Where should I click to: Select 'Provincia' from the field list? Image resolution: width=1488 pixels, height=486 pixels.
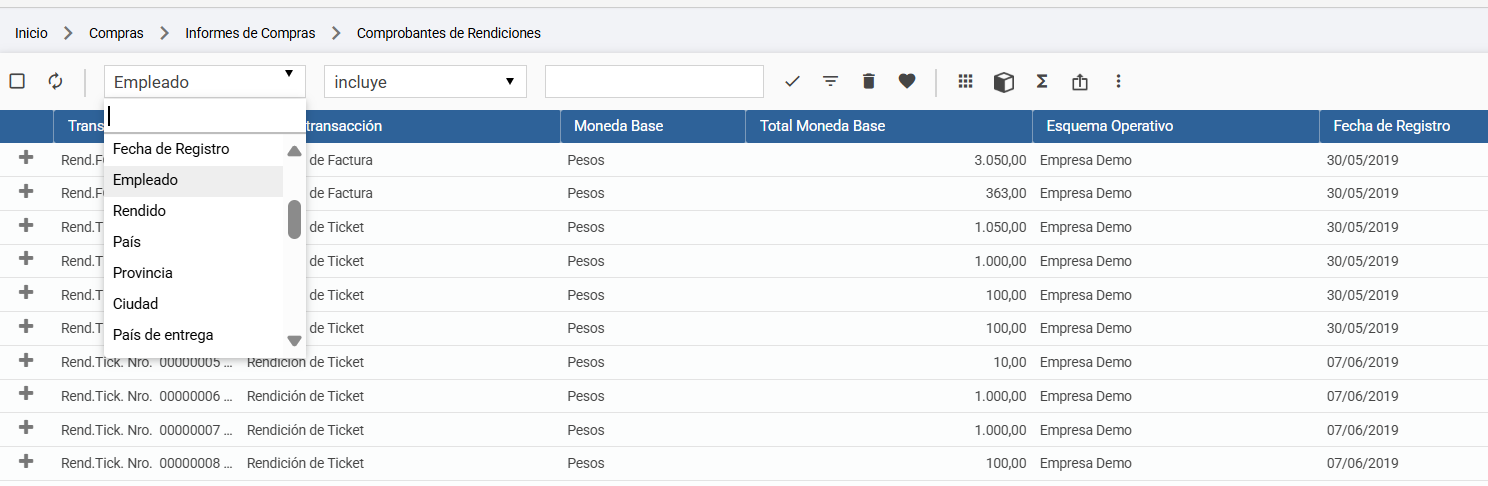coord(143,273)
